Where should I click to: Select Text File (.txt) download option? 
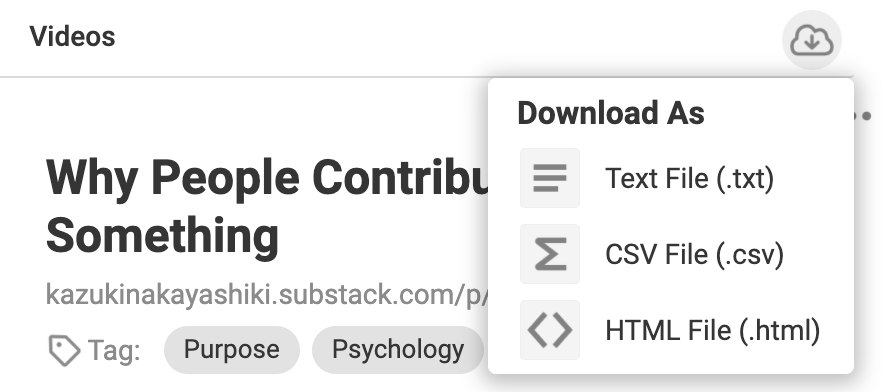click(x=670, y=178)
